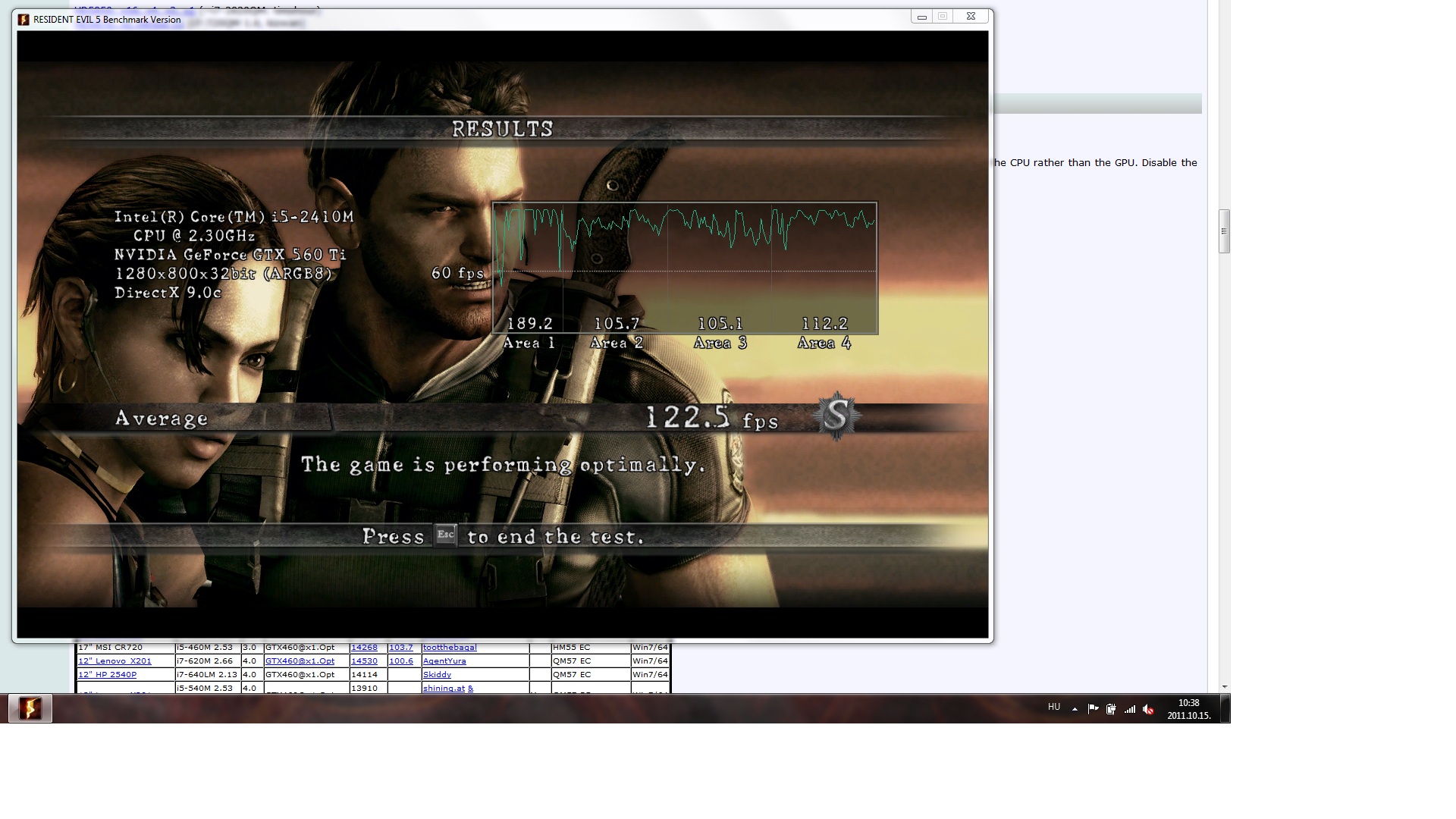
Task: Open the Action Center flag icon
Action: pos(1093,709)
